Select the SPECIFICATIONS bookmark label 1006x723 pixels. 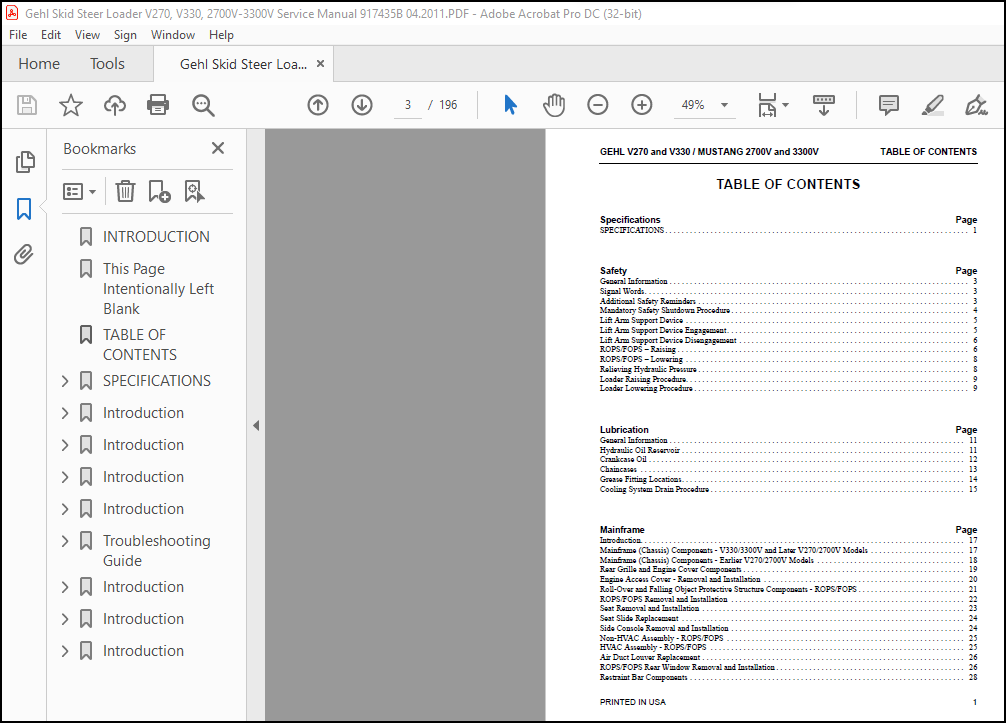[157, 381]
